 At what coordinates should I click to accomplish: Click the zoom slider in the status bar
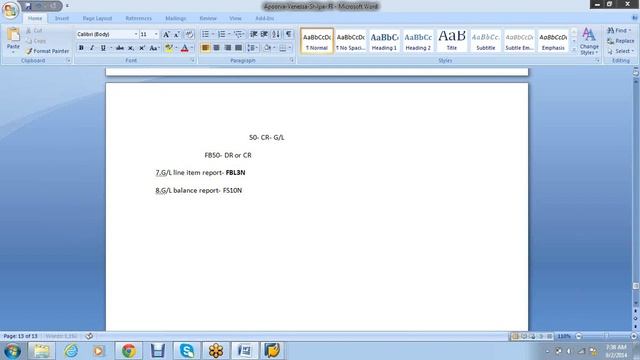click(606, 336)
